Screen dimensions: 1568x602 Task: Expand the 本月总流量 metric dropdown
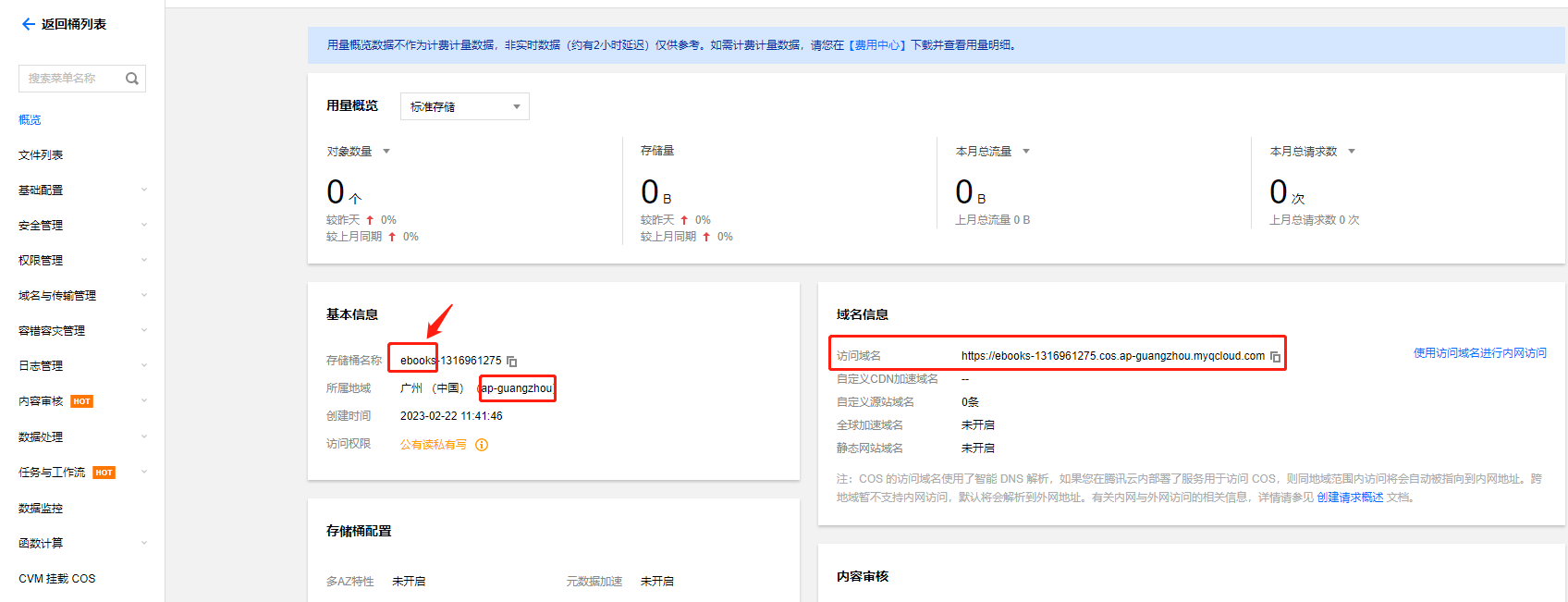(1026, 152)
